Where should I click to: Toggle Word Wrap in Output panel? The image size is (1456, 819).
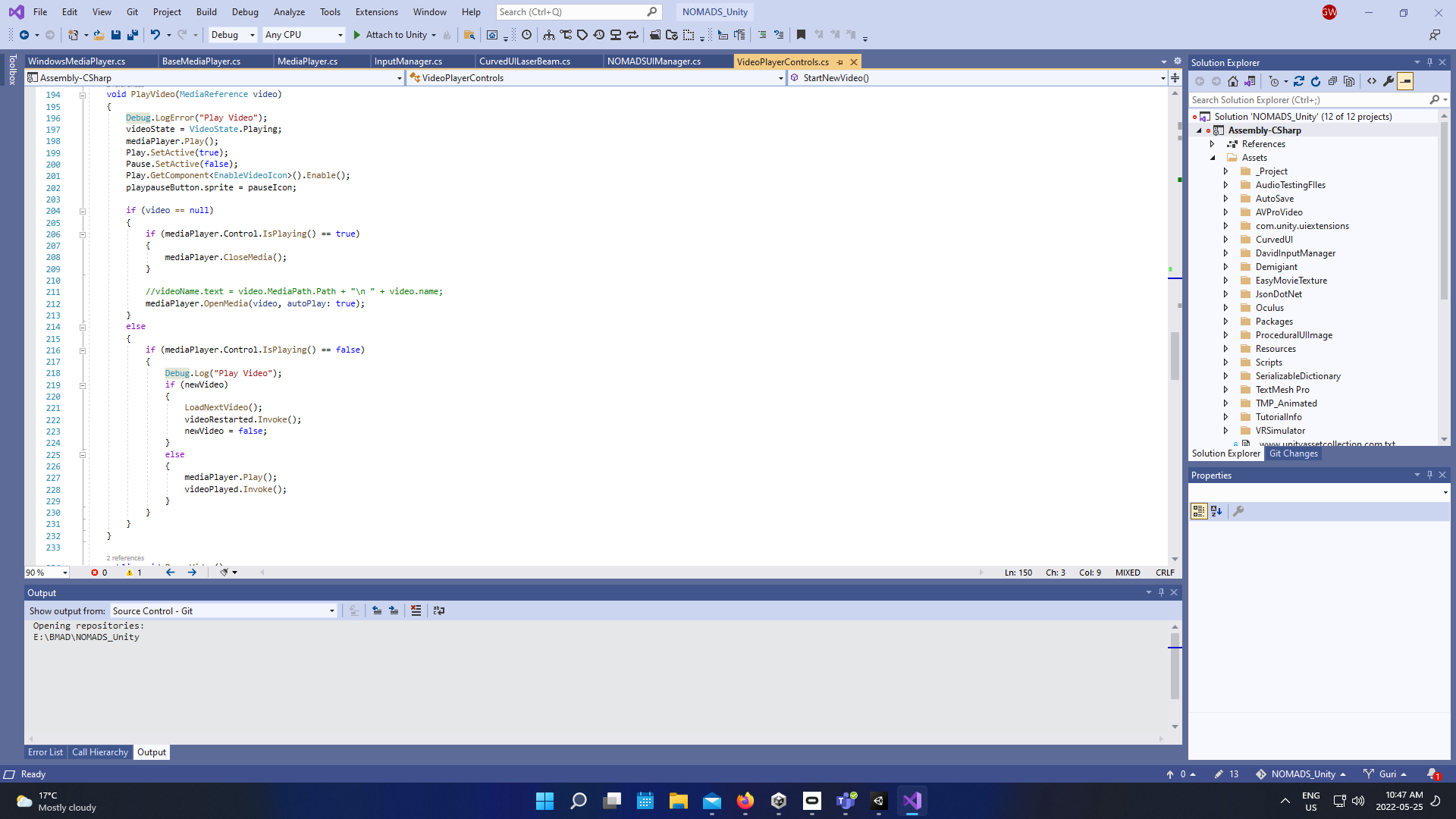(x=439, y=610)
